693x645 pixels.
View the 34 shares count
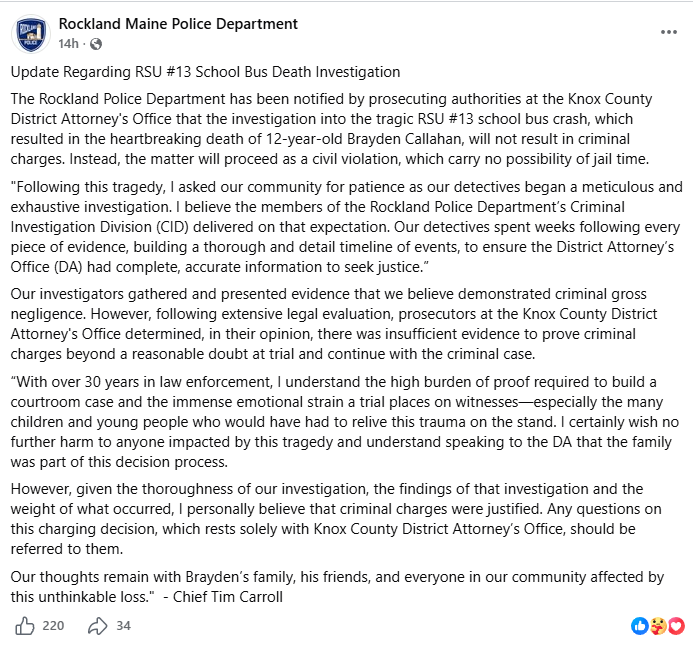click(x=123, y=626)
